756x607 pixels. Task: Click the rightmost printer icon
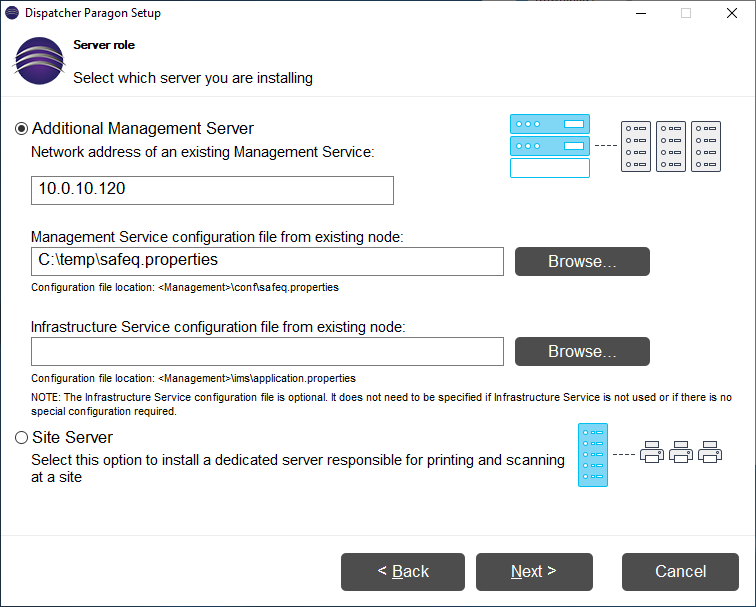tap(710, 451)
